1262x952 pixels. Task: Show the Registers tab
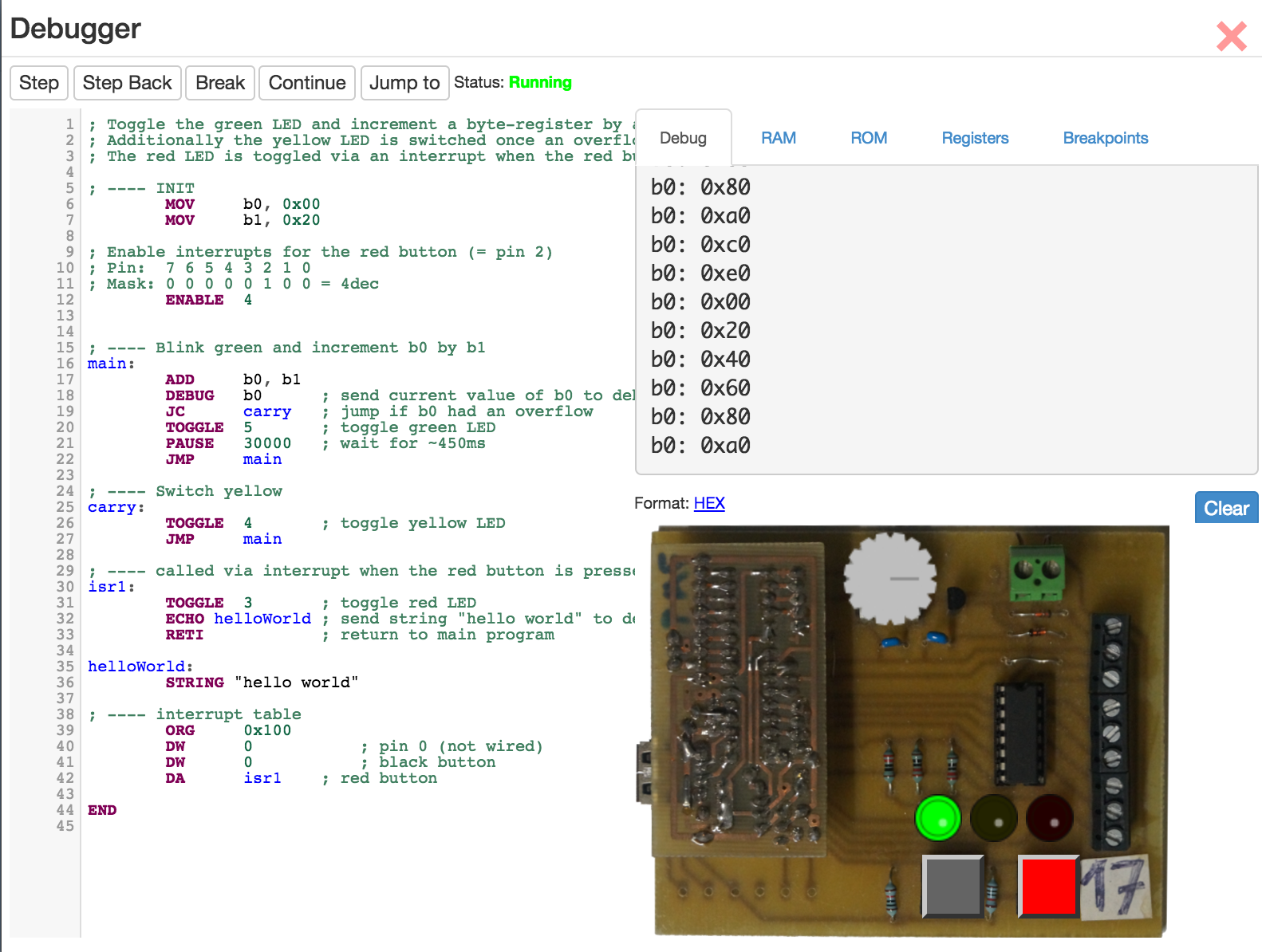click(975, 138)
